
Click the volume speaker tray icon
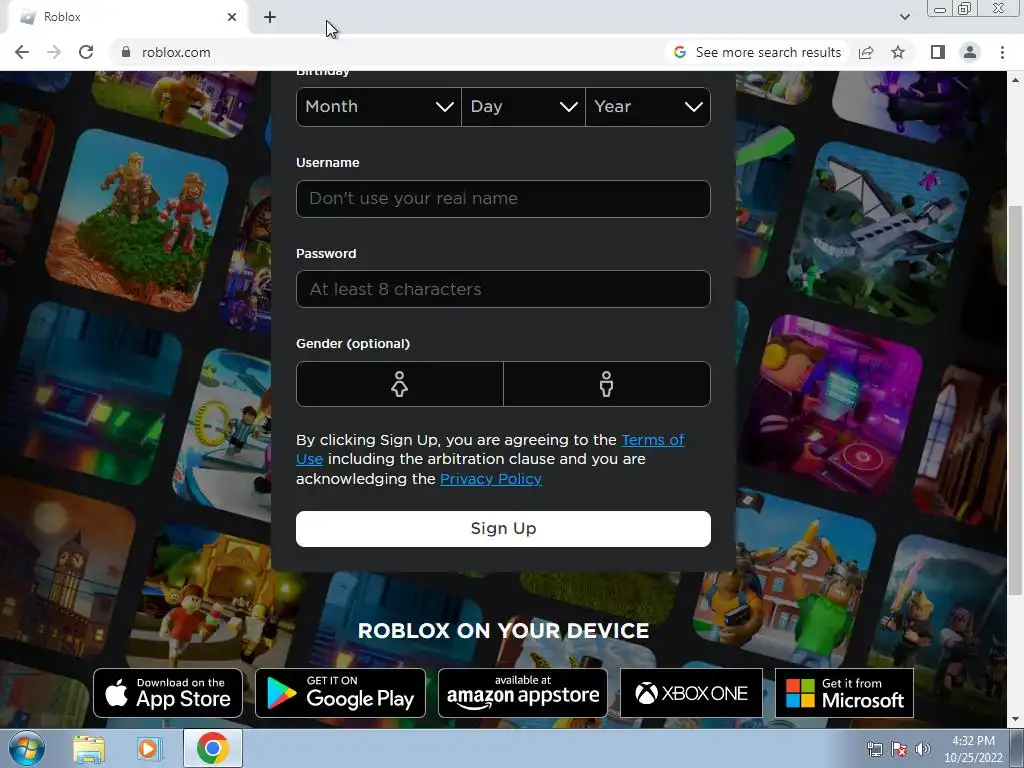pyautogui.click(x=922, y=749)
